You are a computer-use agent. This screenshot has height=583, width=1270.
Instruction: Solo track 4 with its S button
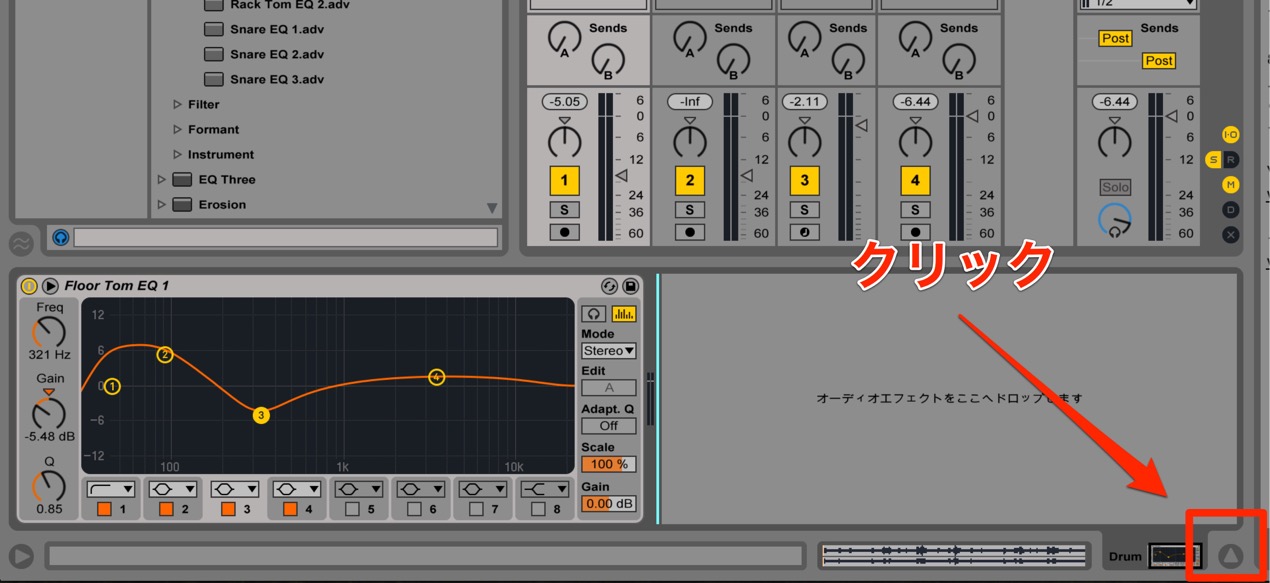pos(915,210)
